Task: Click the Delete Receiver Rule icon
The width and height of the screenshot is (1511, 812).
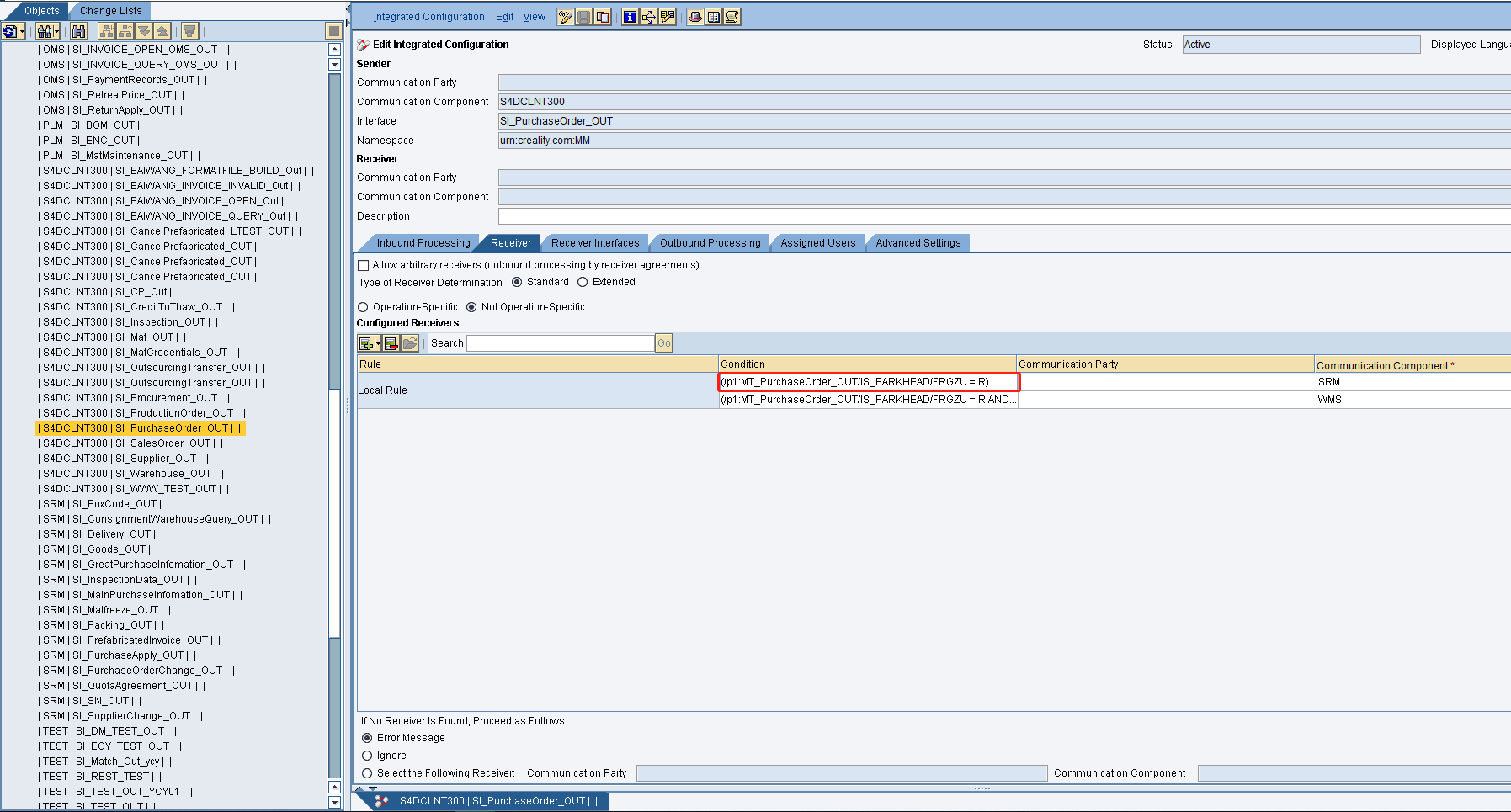Action: tap(391, 343)
